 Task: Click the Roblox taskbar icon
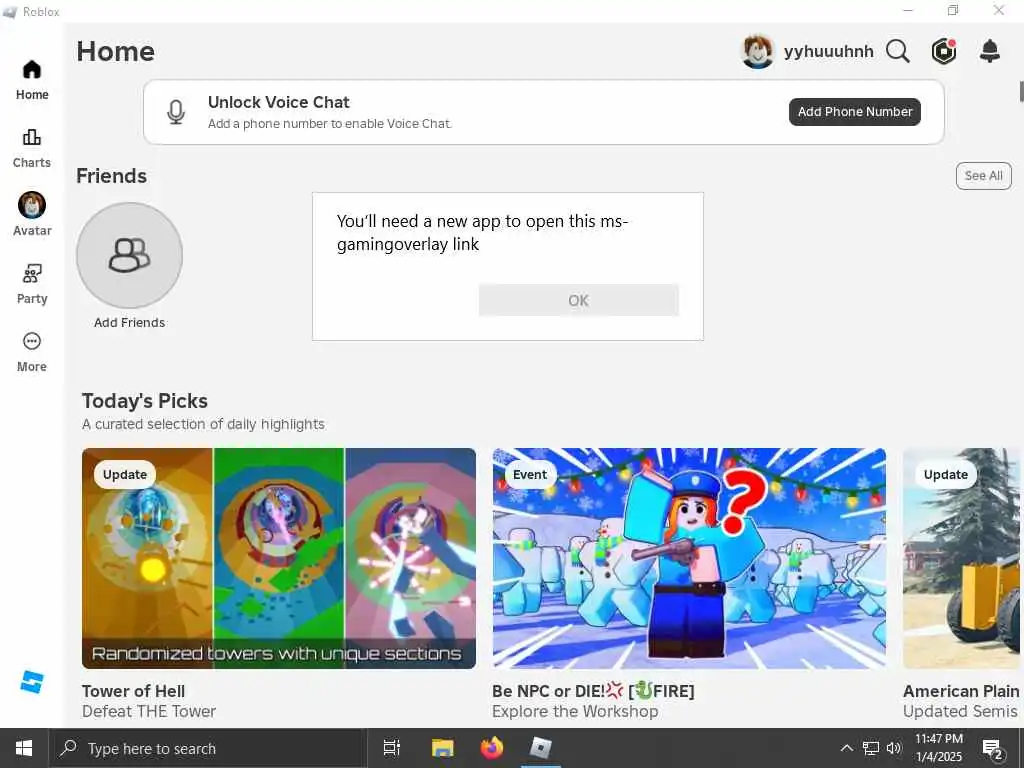541,748
